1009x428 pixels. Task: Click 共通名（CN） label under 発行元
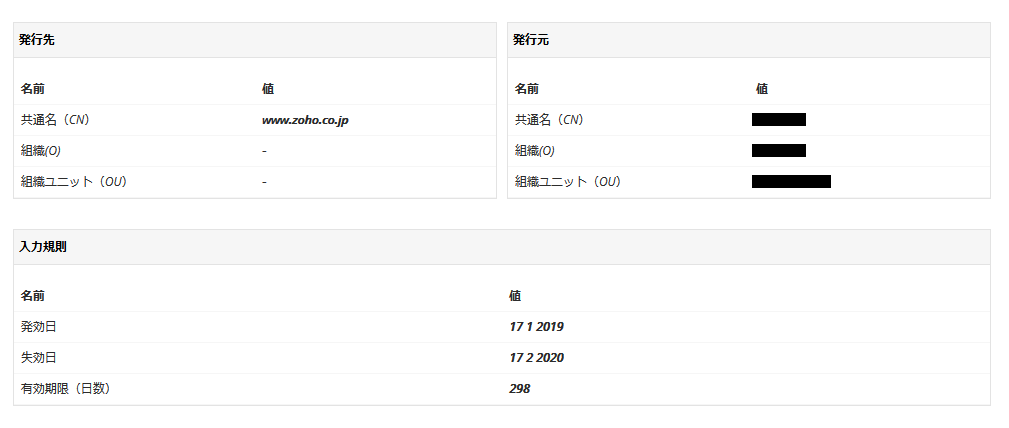[x=550, y=120]
